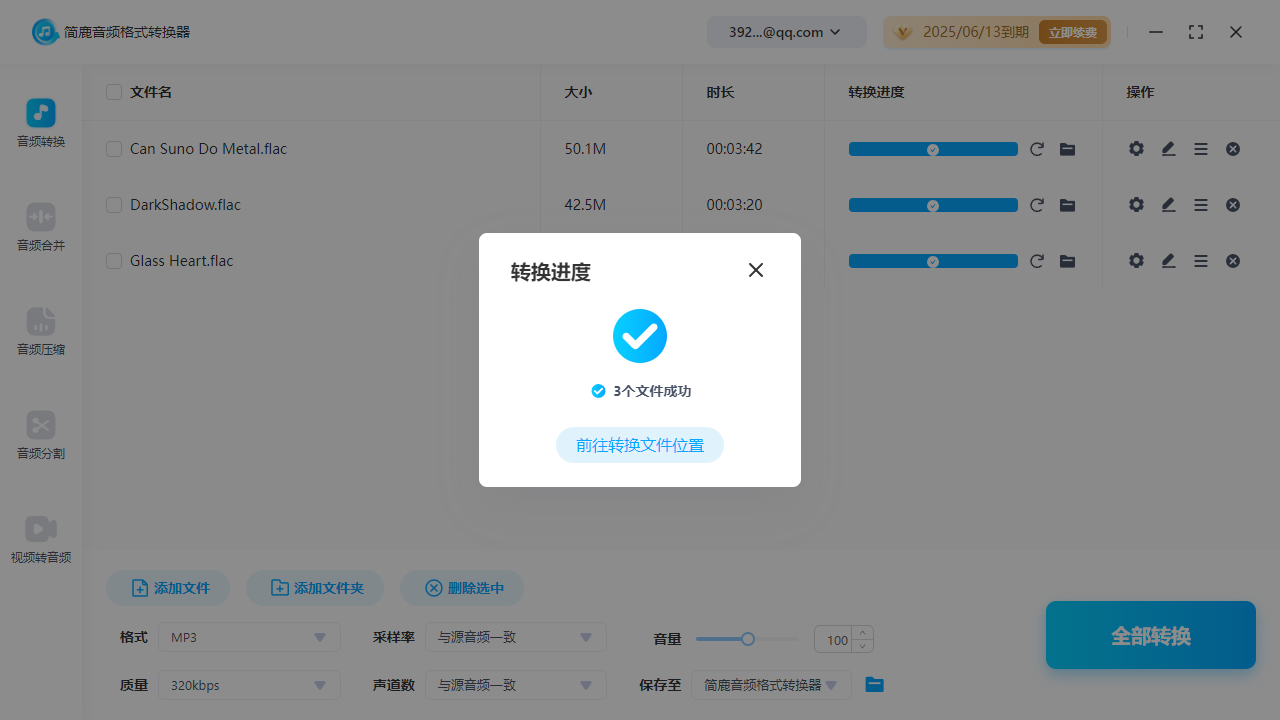Viewport: 1280px width, 720px height.
Task: Browse save location folder icon
Action: click(874, 685)
